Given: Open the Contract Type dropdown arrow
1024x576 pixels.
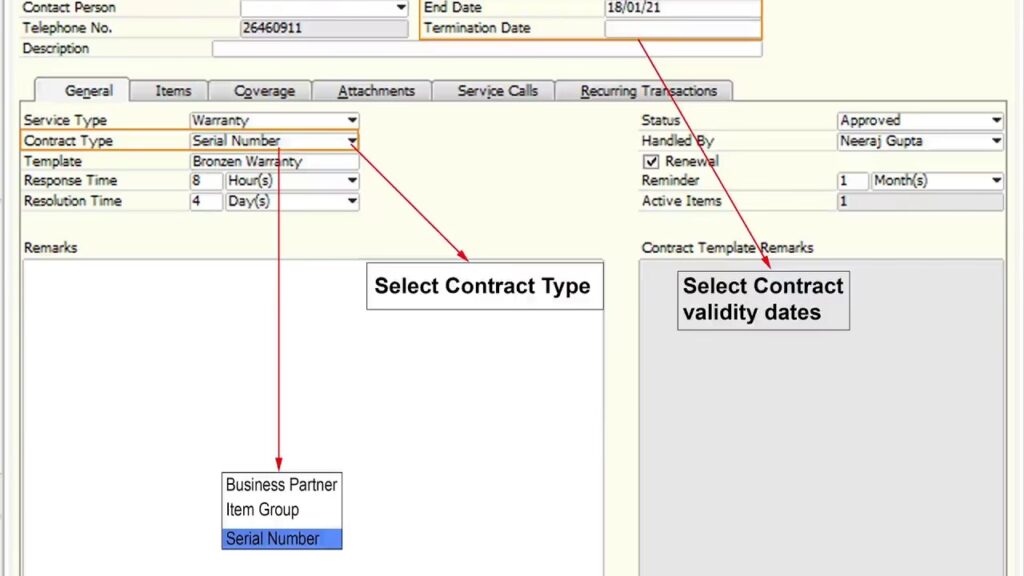Looking at the screenshot, I should [x=352, y=141].
